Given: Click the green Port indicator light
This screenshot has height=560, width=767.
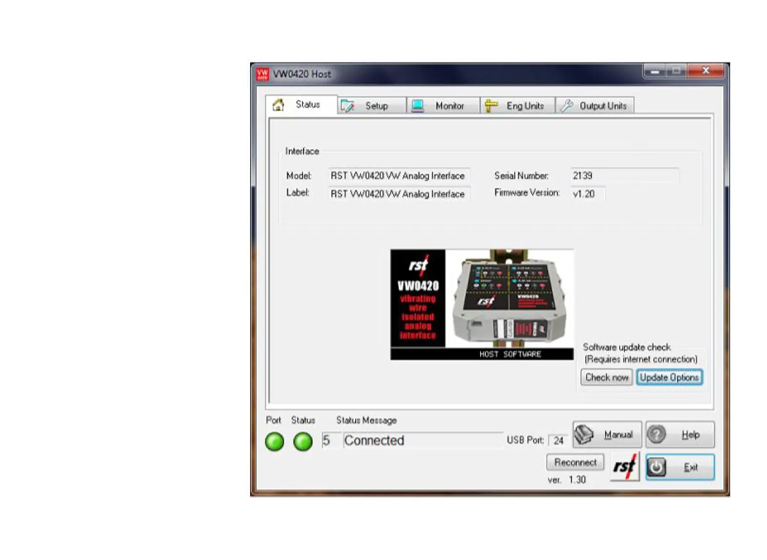Looking at the screenshot, I should pyautogui.click(x=274, y=441).
